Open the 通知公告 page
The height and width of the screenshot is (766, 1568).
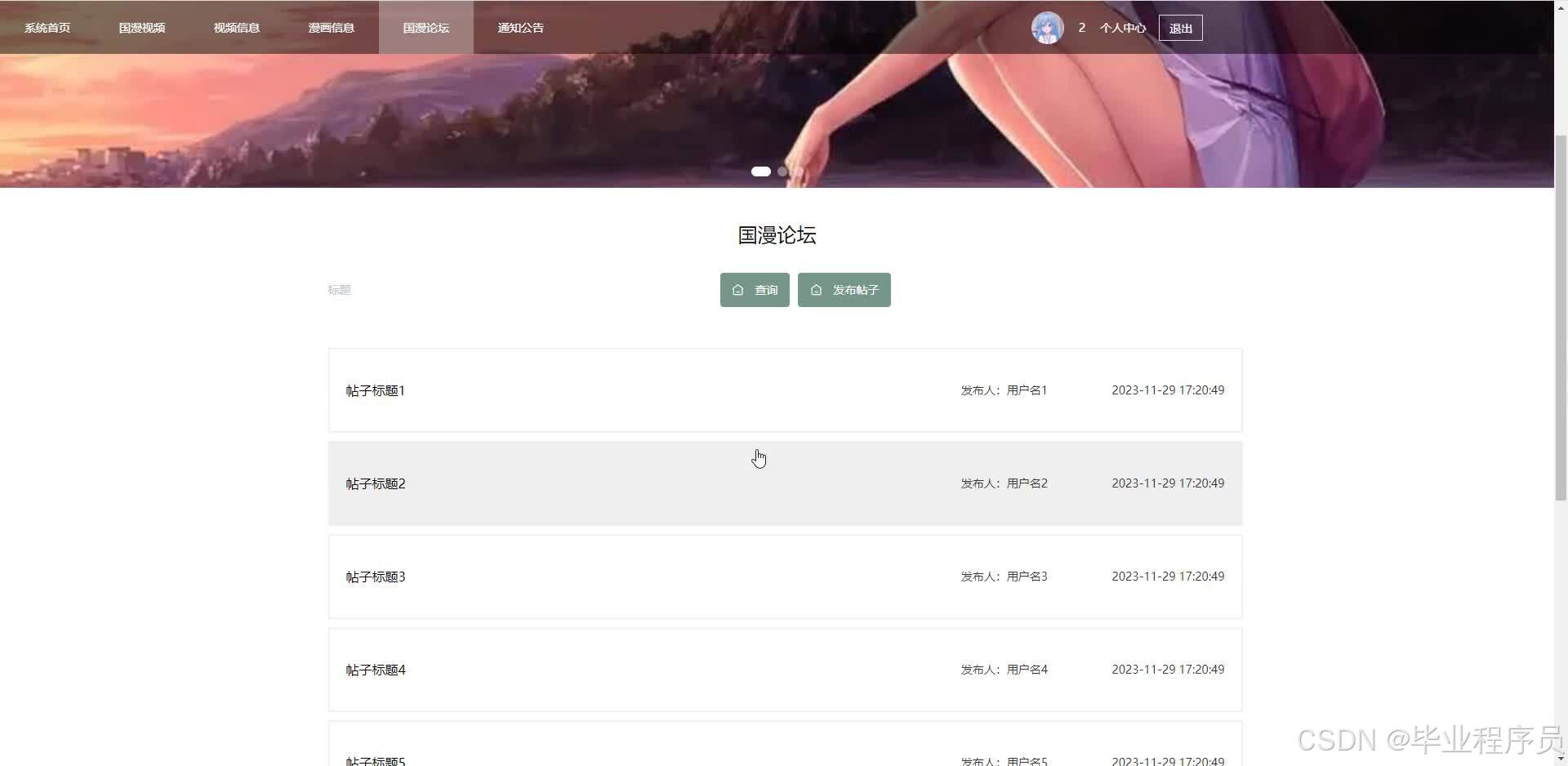521,28
